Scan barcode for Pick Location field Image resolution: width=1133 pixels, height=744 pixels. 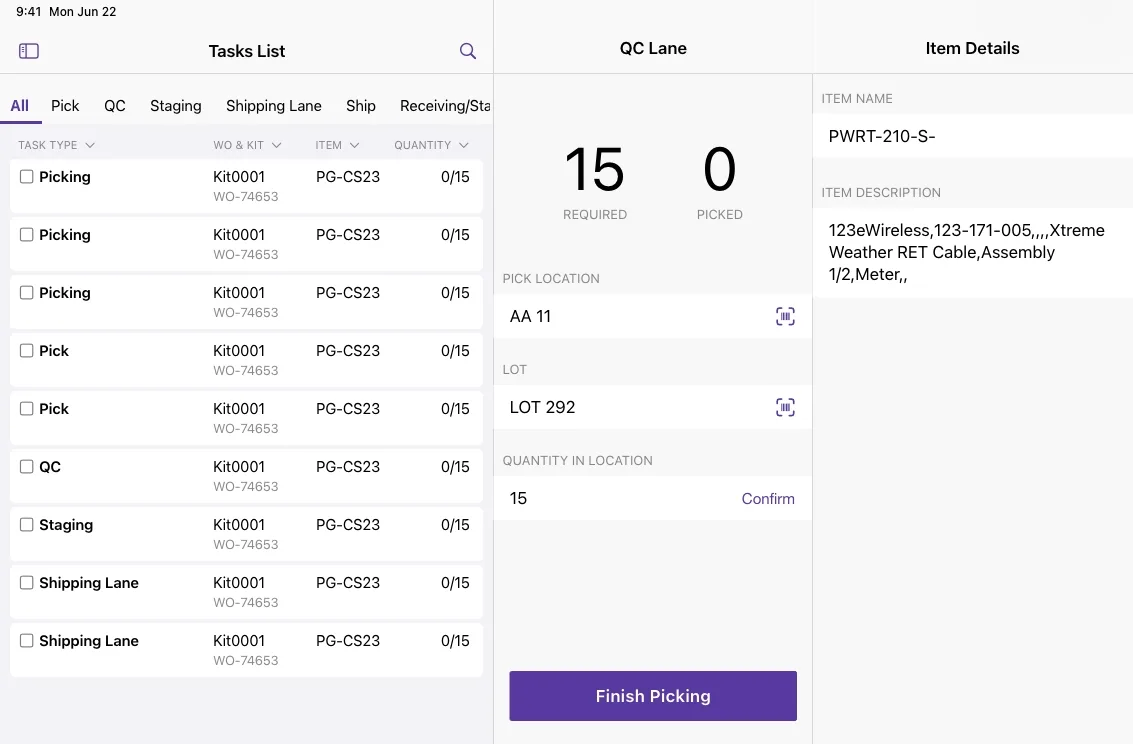point(785,316)
